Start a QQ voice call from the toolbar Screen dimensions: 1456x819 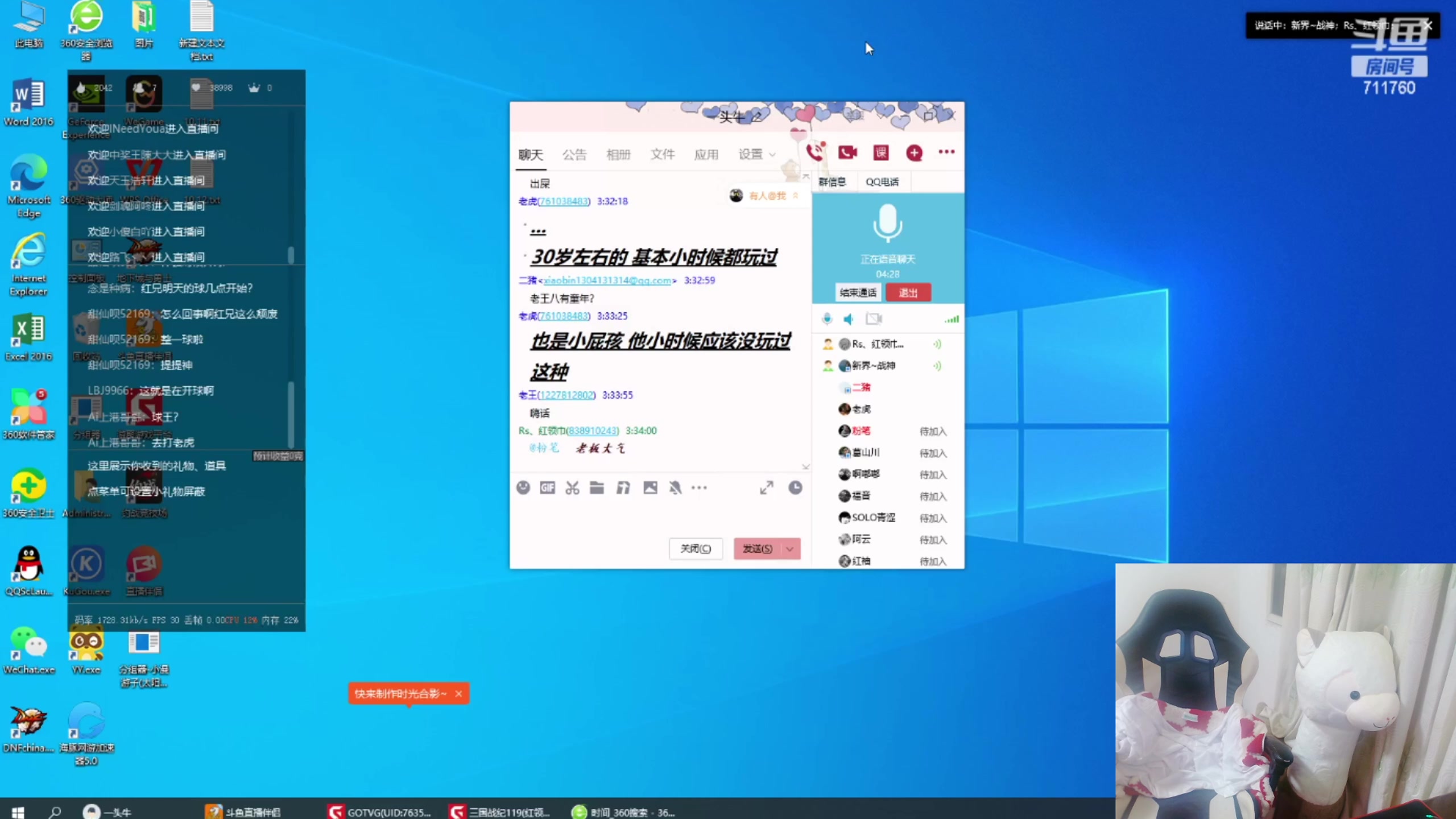click(x=814, y=152)
